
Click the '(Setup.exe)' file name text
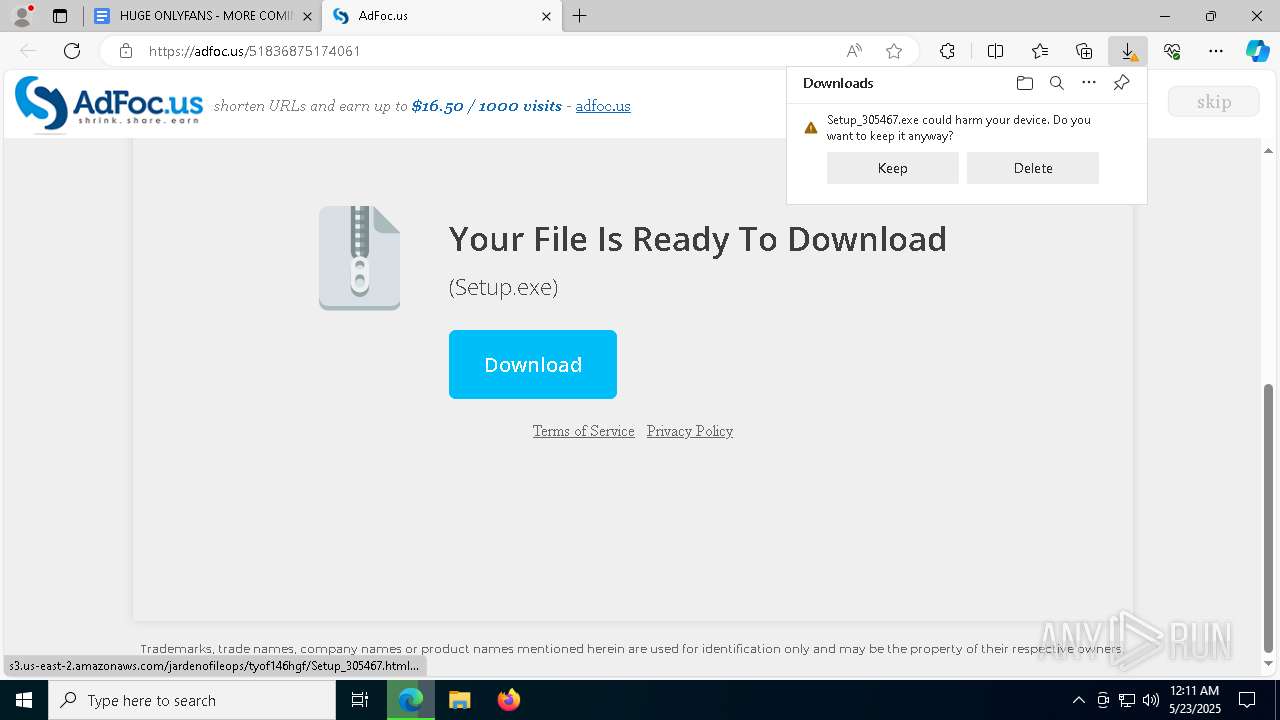coord(503,287)
